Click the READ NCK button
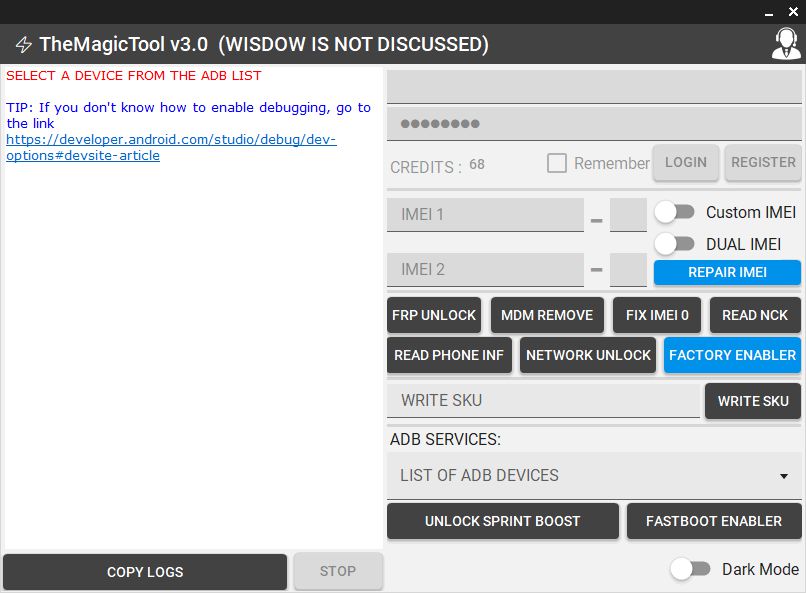 [x=755, y=315]
